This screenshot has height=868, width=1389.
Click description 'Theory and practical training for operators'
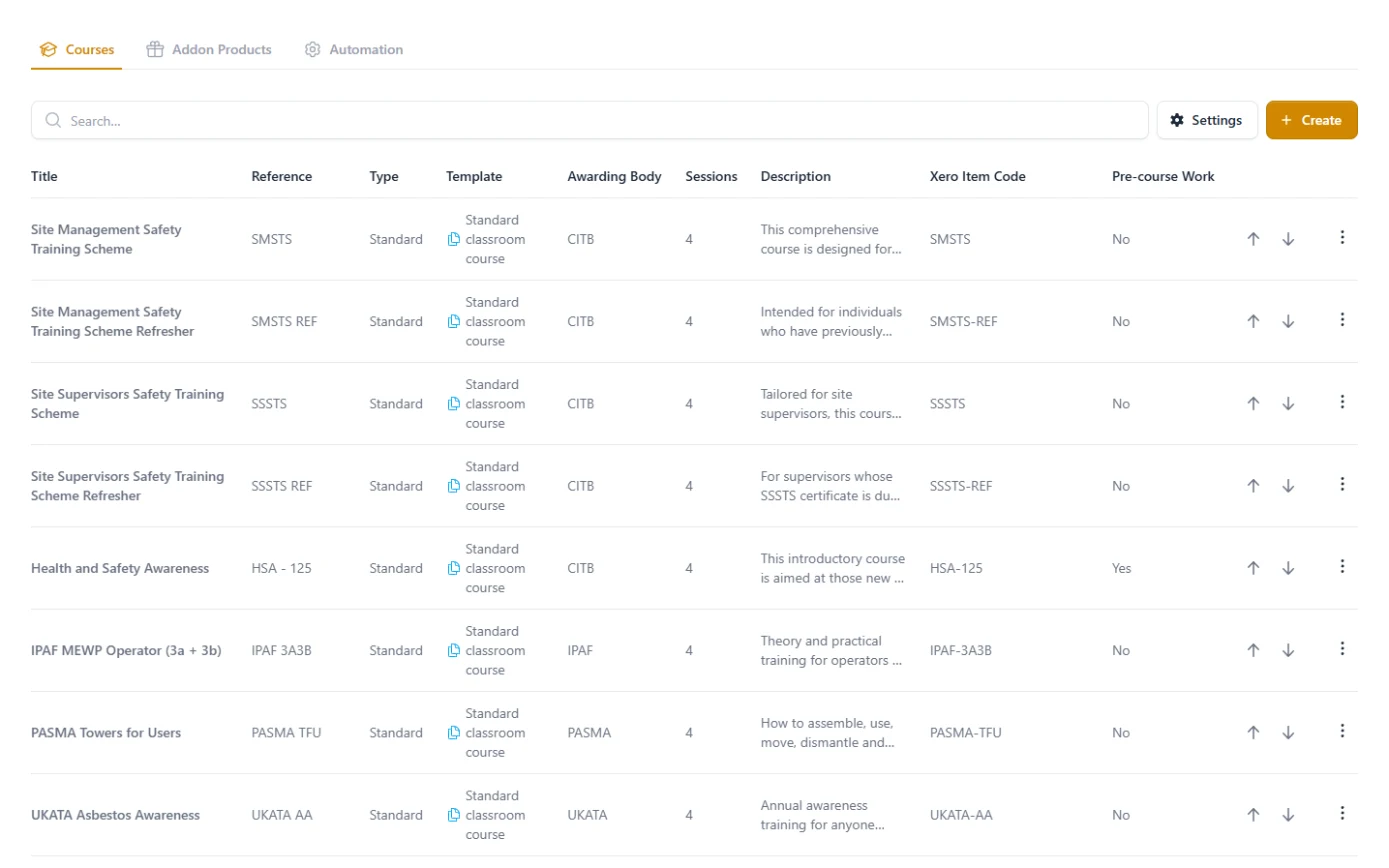tap(831, 650)
